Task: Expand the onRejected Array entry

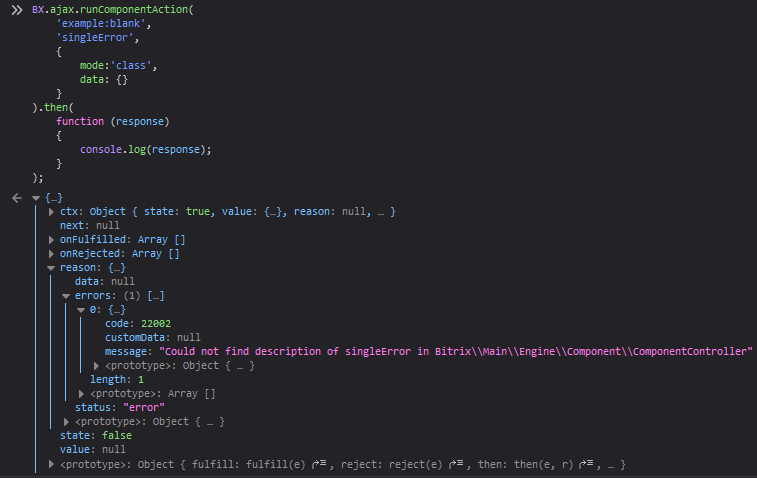Action: tap(51, 254)
